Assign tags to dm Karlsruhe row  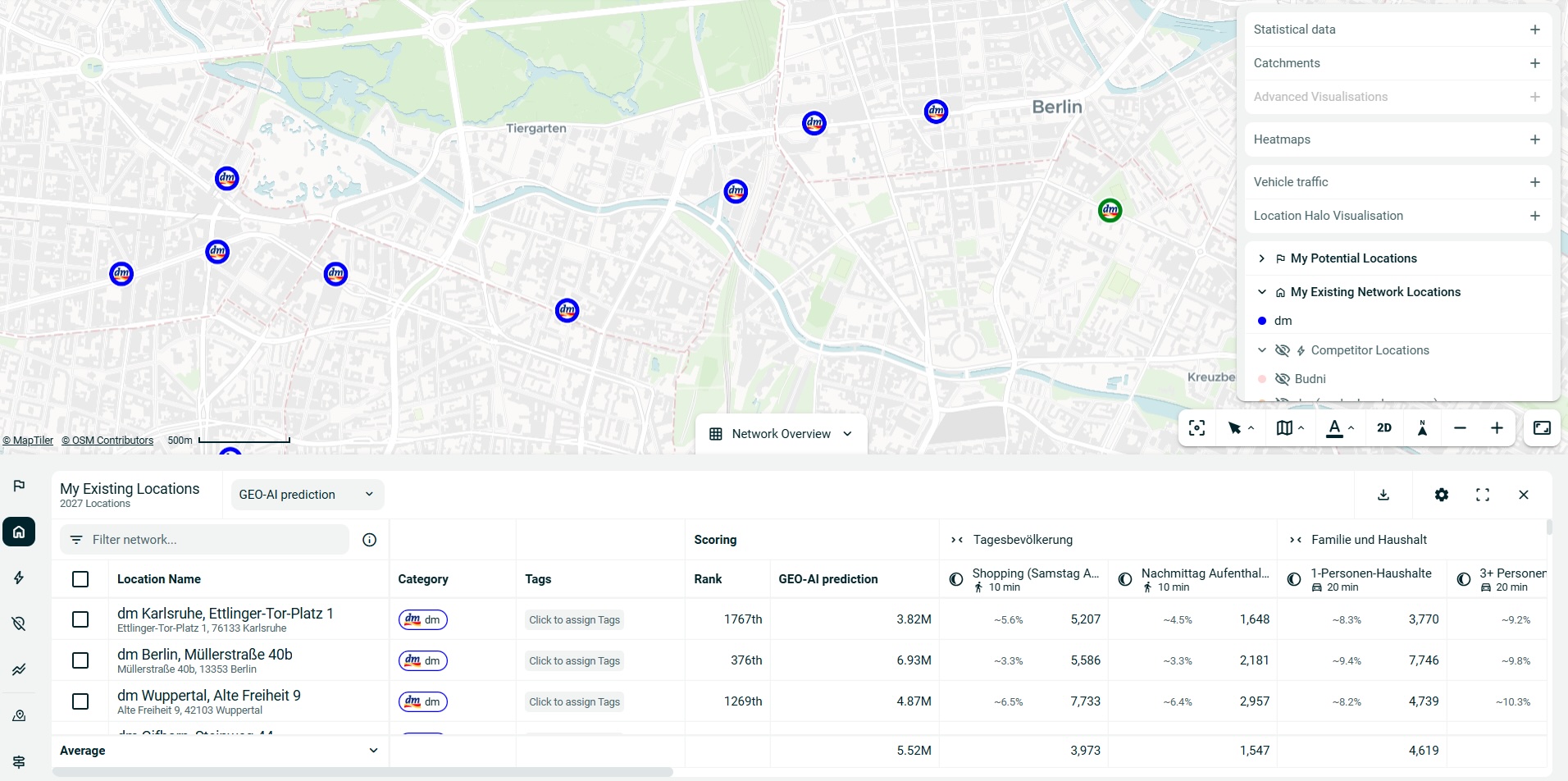pyautogui.click(x=574, y=620)
